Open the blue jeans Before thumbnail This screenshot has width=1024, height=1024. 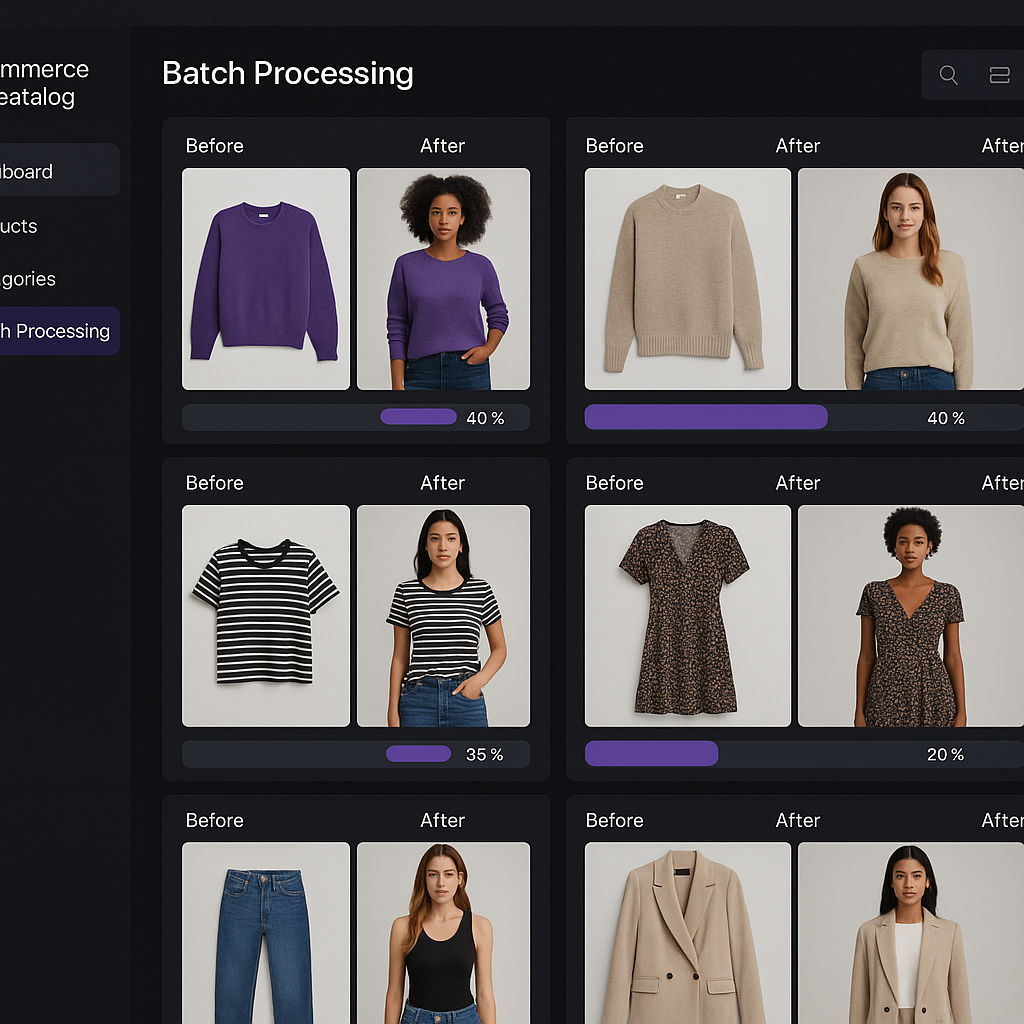tap(265, 935)
